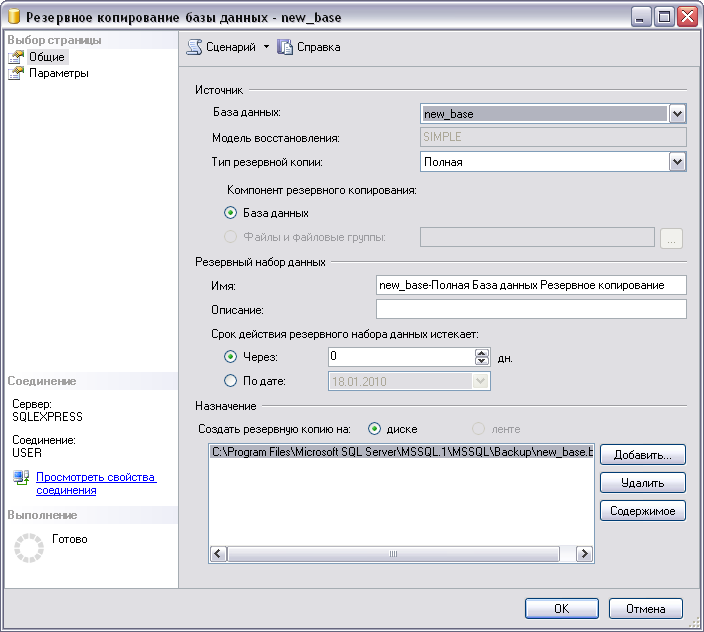Click the destination list horizontal scrollbar

click(x=400, y=554)
